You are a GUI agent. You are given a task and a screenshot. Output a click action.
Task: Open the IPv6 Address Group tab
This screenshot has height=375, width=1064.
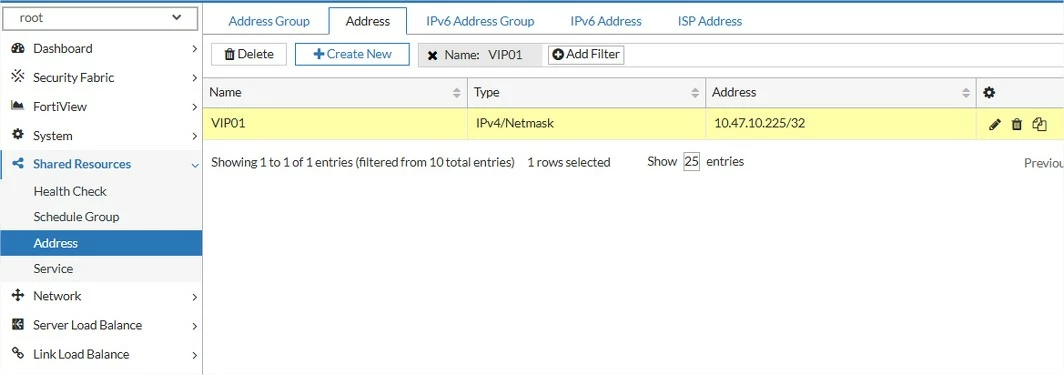[480, 21]
